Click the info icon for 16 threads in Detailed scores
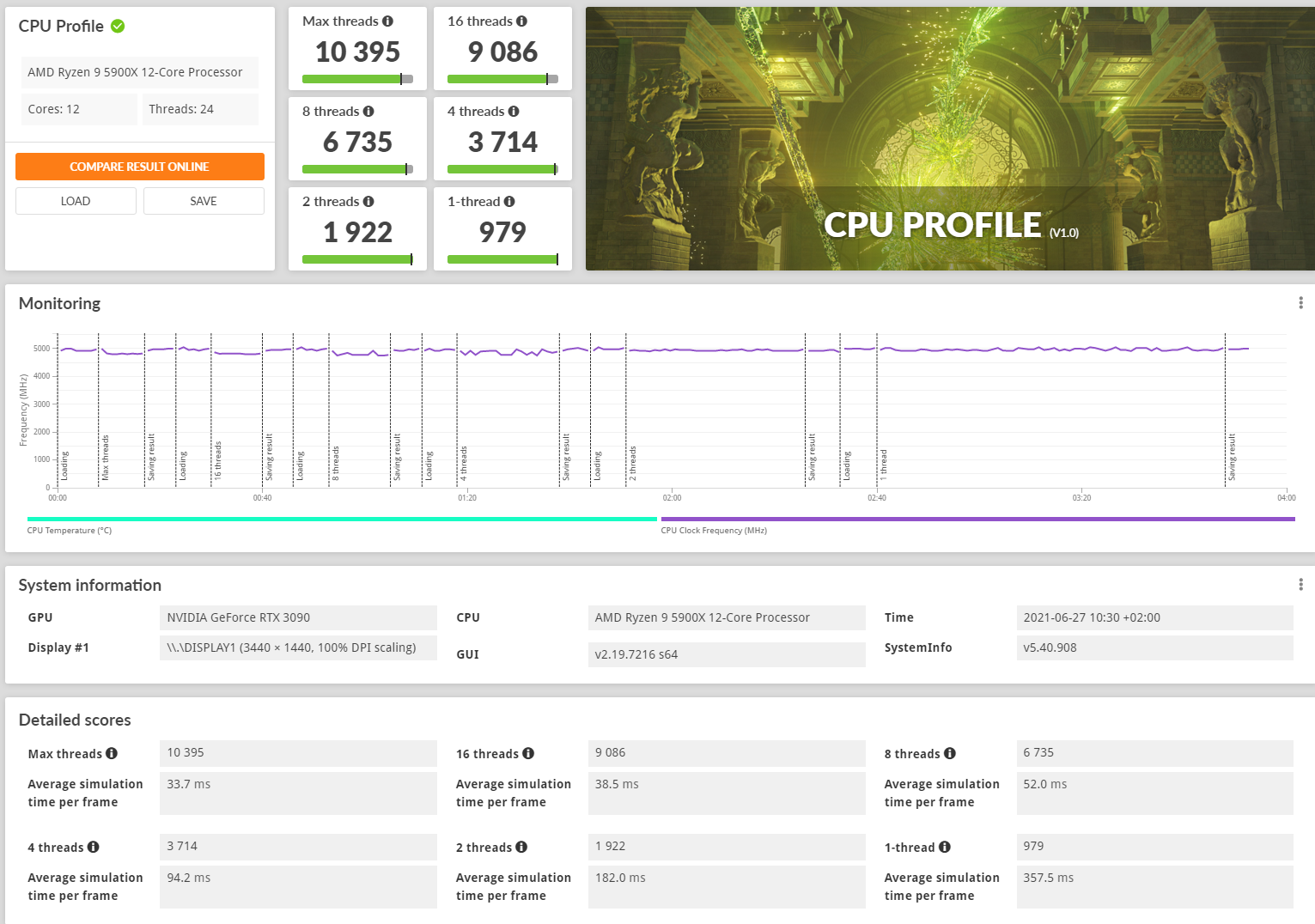 pos(528,753)
